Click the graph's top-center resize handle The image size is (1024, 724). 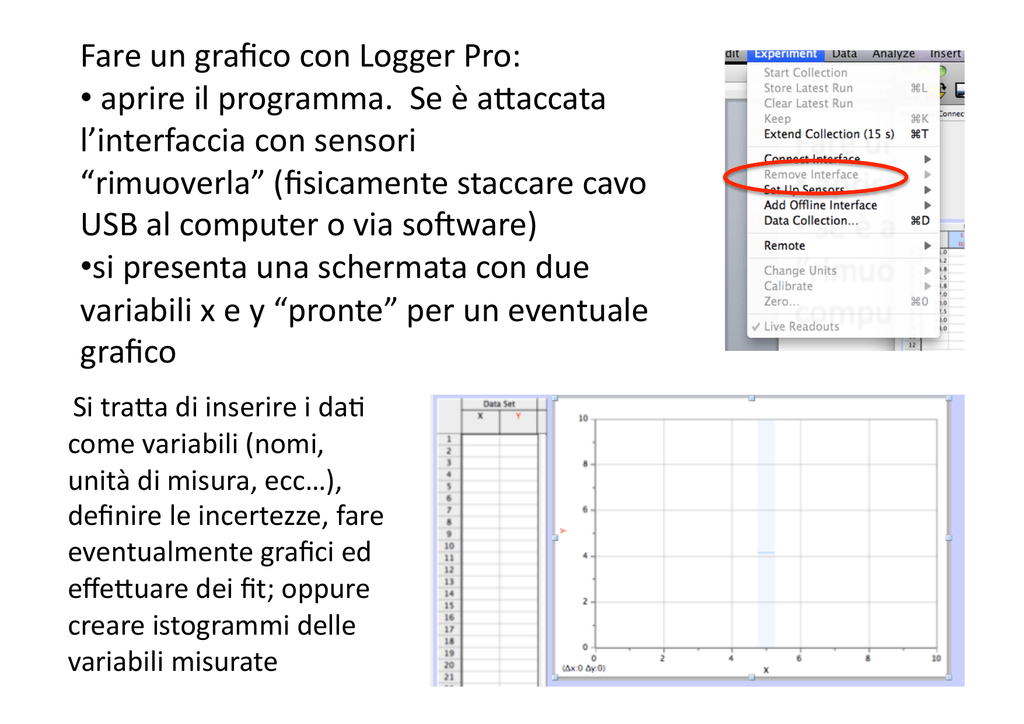[x=752, y=398]
